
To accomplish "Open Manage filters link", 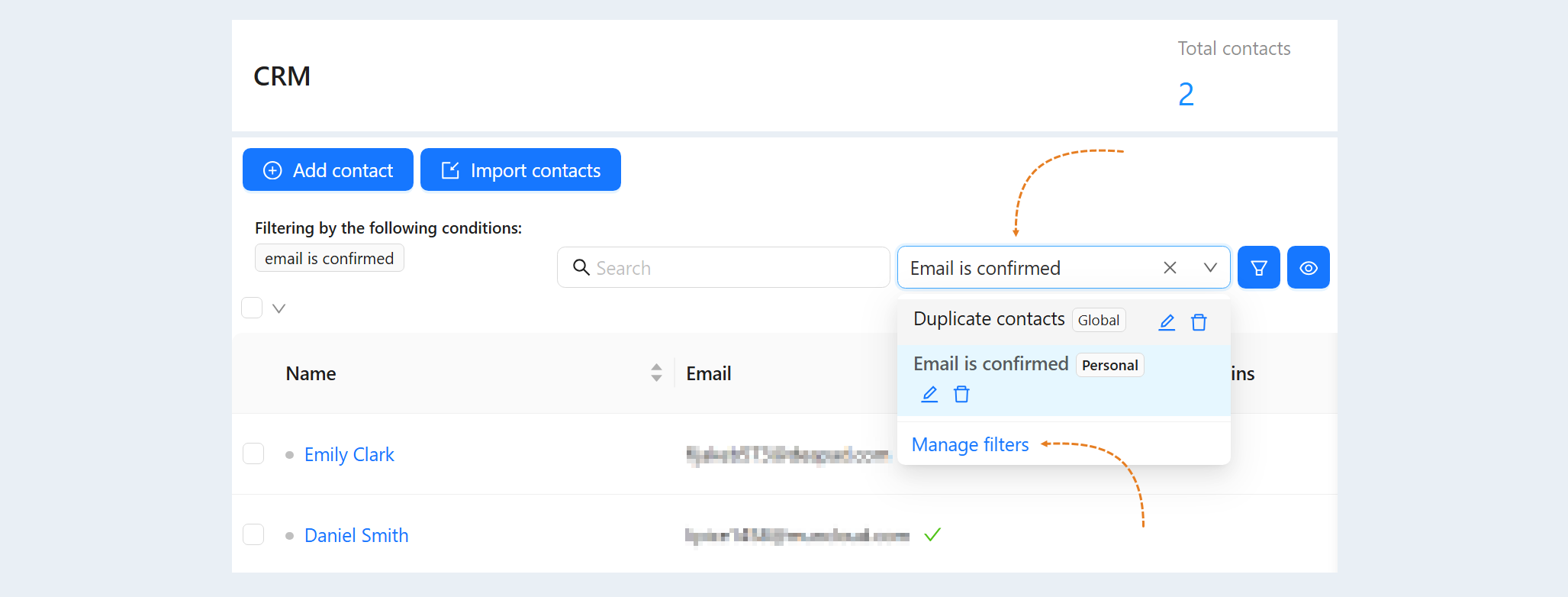I will click(970, 444).
